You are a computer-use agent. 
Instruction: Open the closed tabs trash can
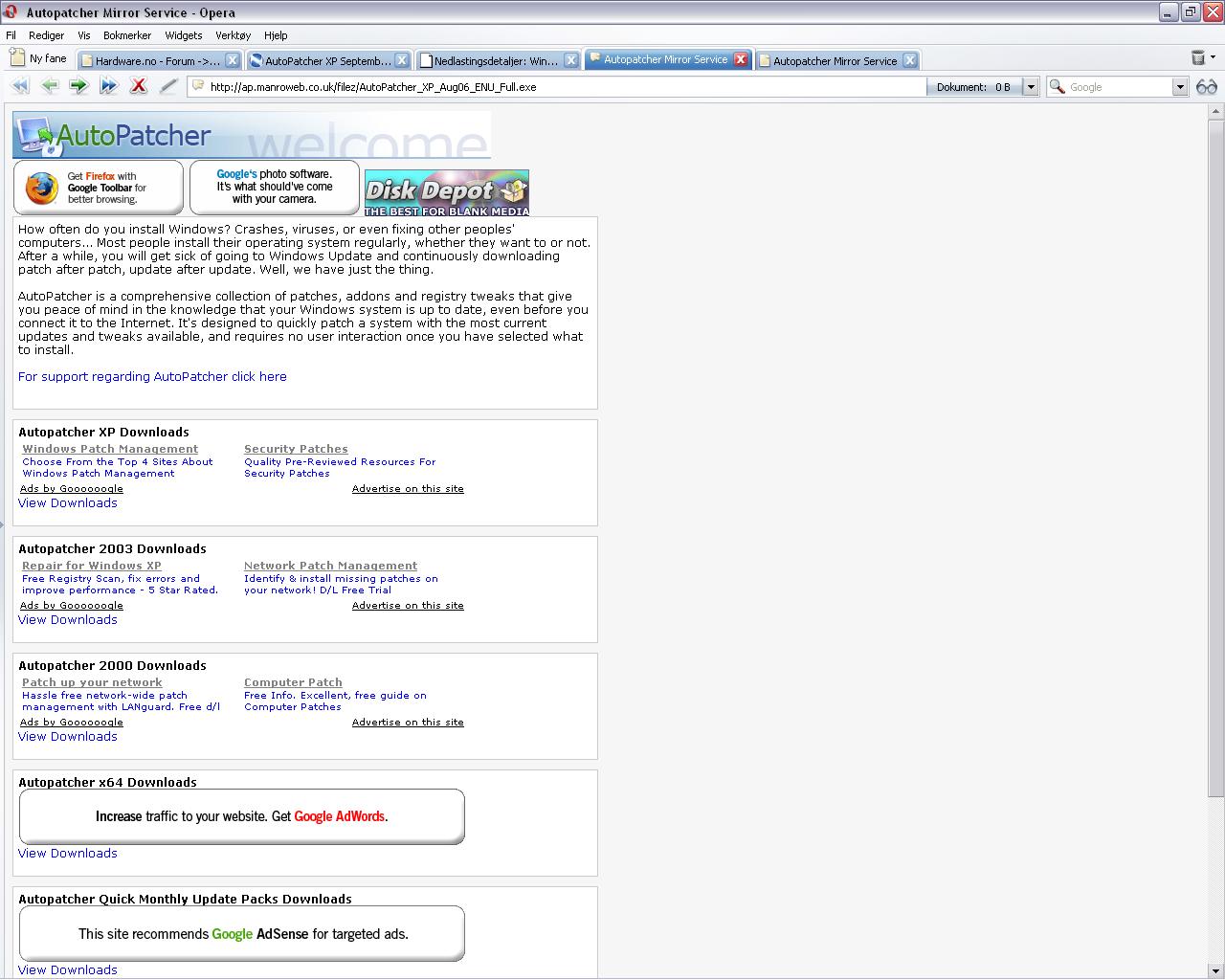(1197, 58)
